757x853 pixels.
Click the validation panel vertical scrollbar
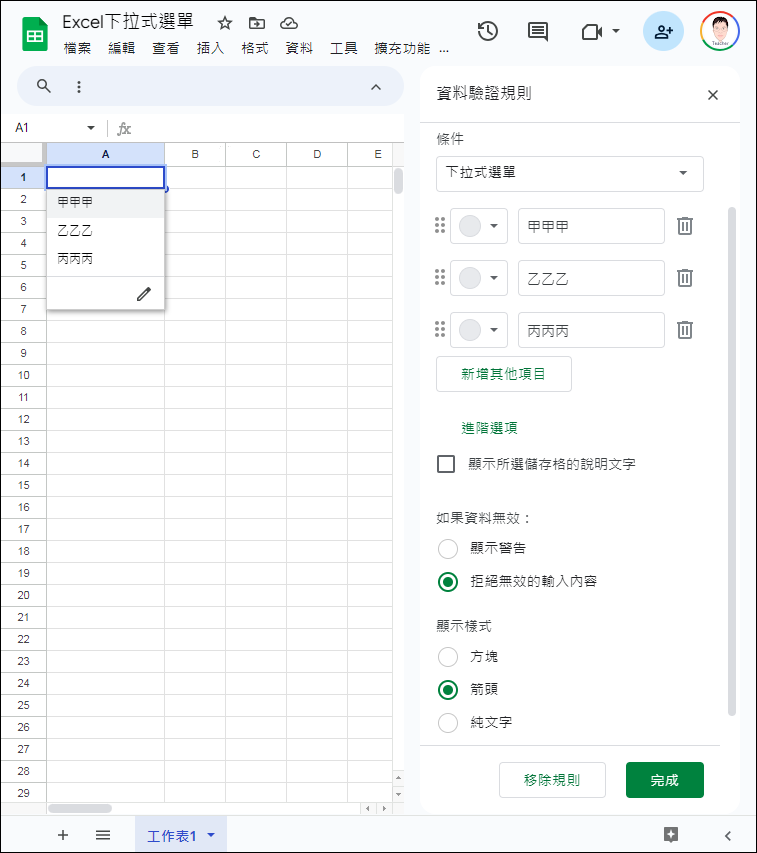point(732,461)
